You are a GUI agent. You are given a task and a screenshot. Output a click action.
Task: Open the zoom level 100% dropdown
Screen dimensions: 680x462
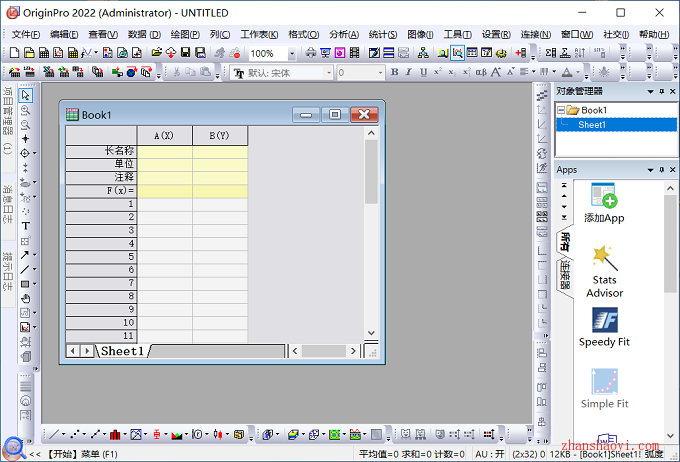click(292, 54)
